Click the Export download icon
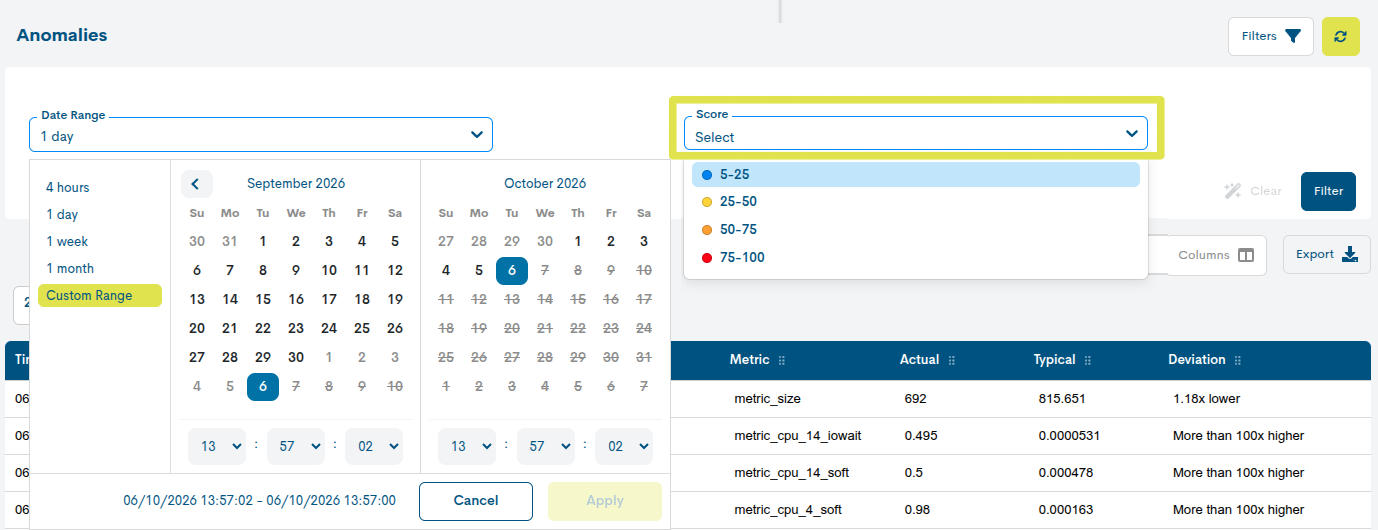Screen dimensions: 1378x530 [1350, 254]
